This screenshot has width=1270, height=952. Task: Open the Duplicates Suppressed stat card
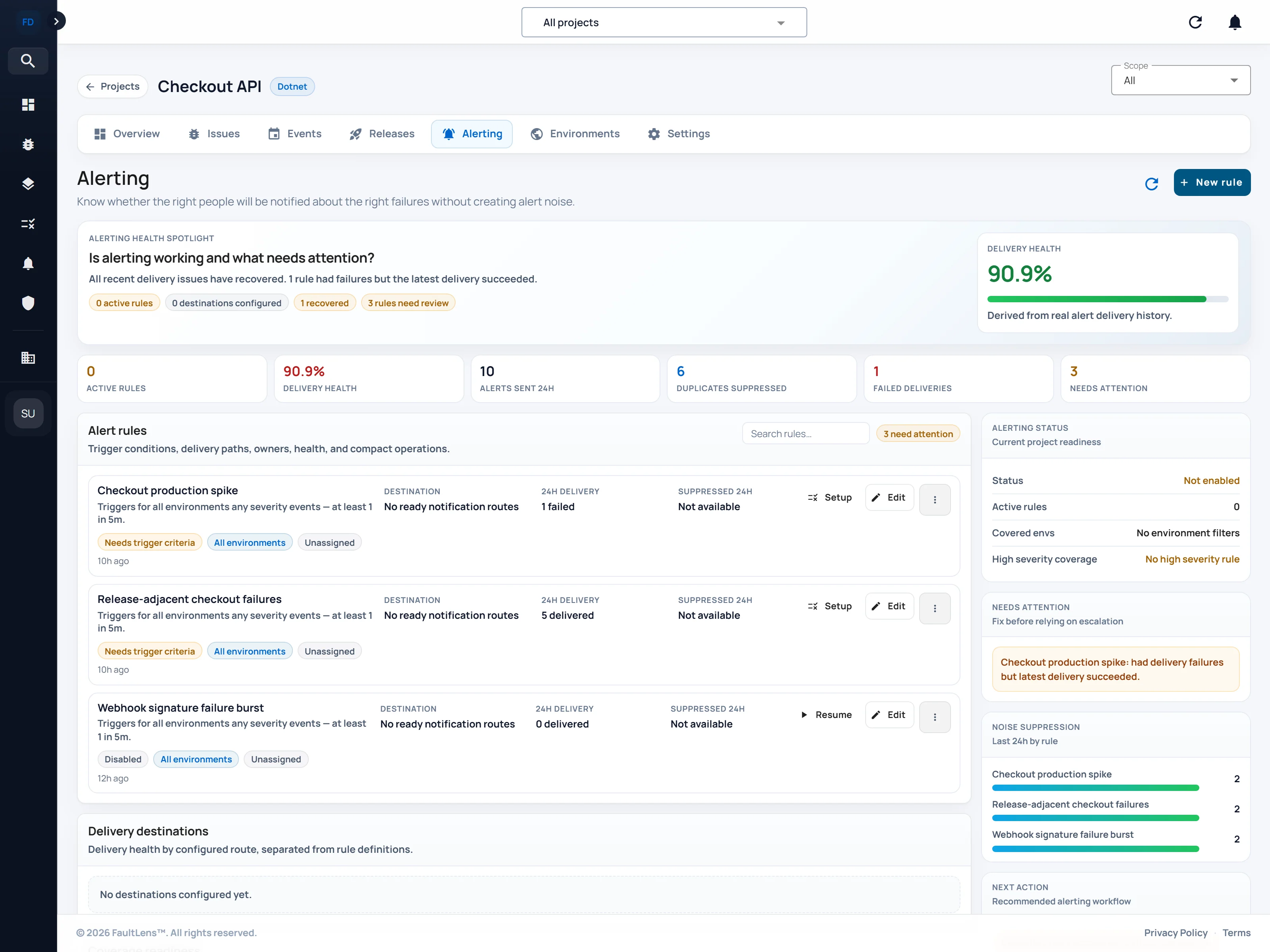pyautogui.click(x=762, y=379)
